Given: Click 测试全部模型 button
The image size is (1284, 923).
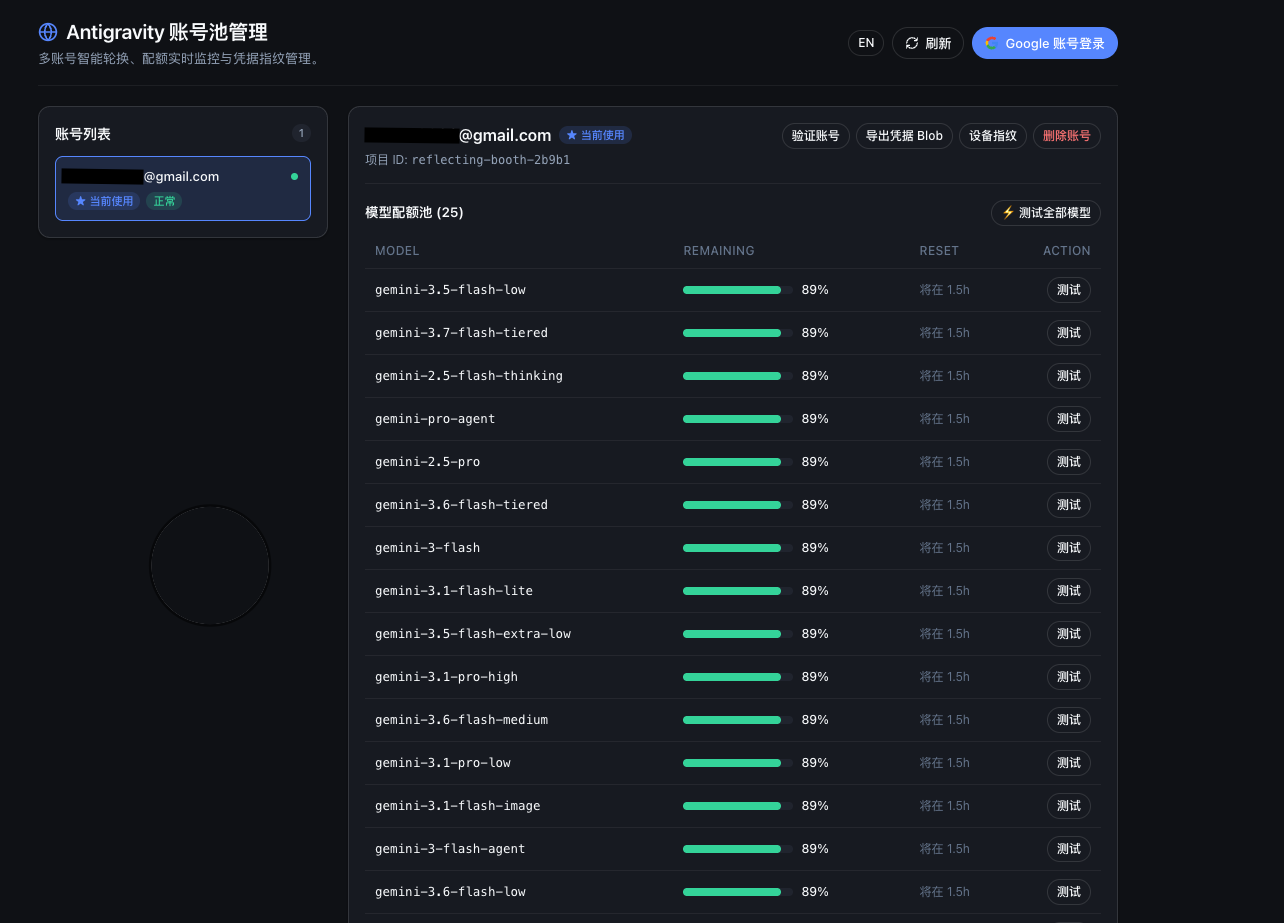Looking at the screenshot, I should (1046, 213).
